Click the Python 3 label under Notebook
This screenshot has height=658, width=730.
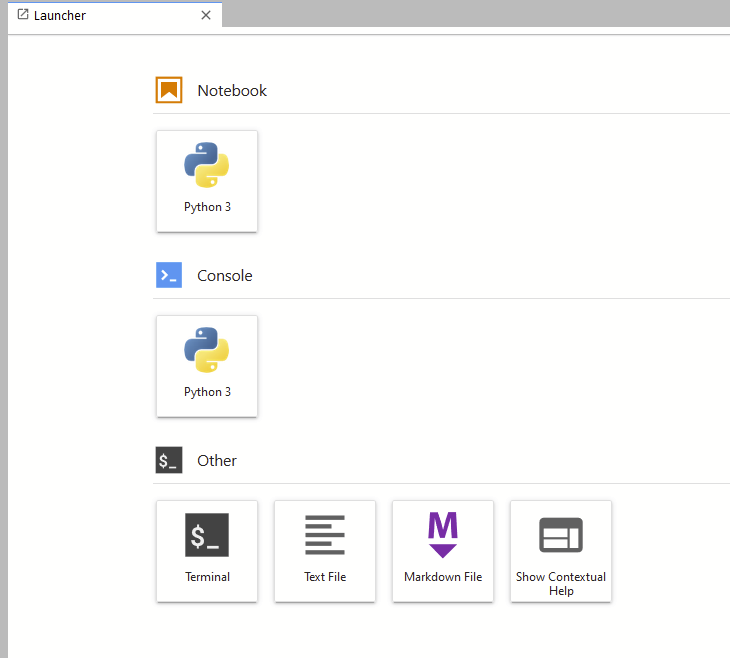pos(207,207)
